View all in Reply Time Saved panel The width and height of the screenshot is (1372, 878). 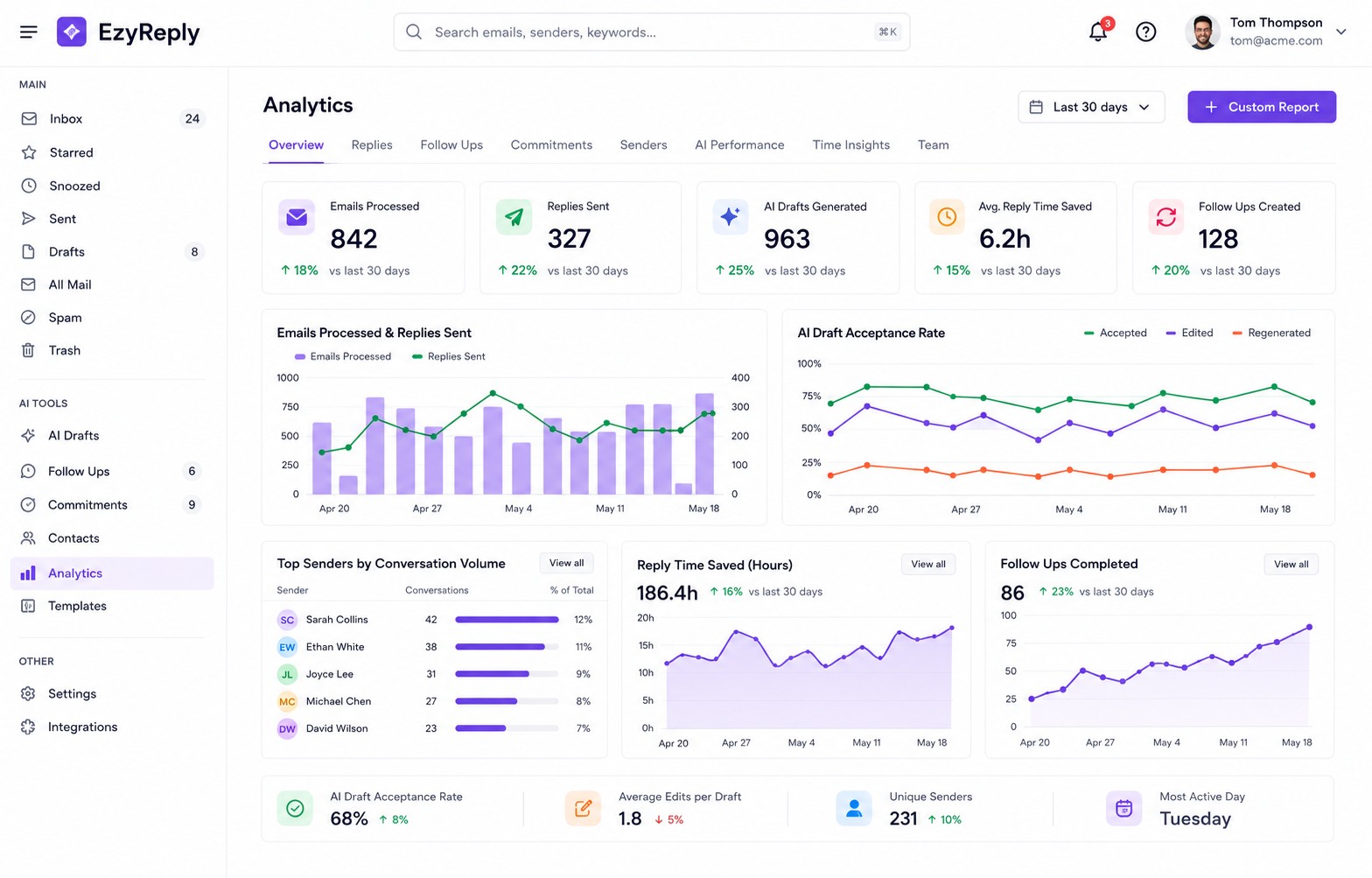click(928, 565)
